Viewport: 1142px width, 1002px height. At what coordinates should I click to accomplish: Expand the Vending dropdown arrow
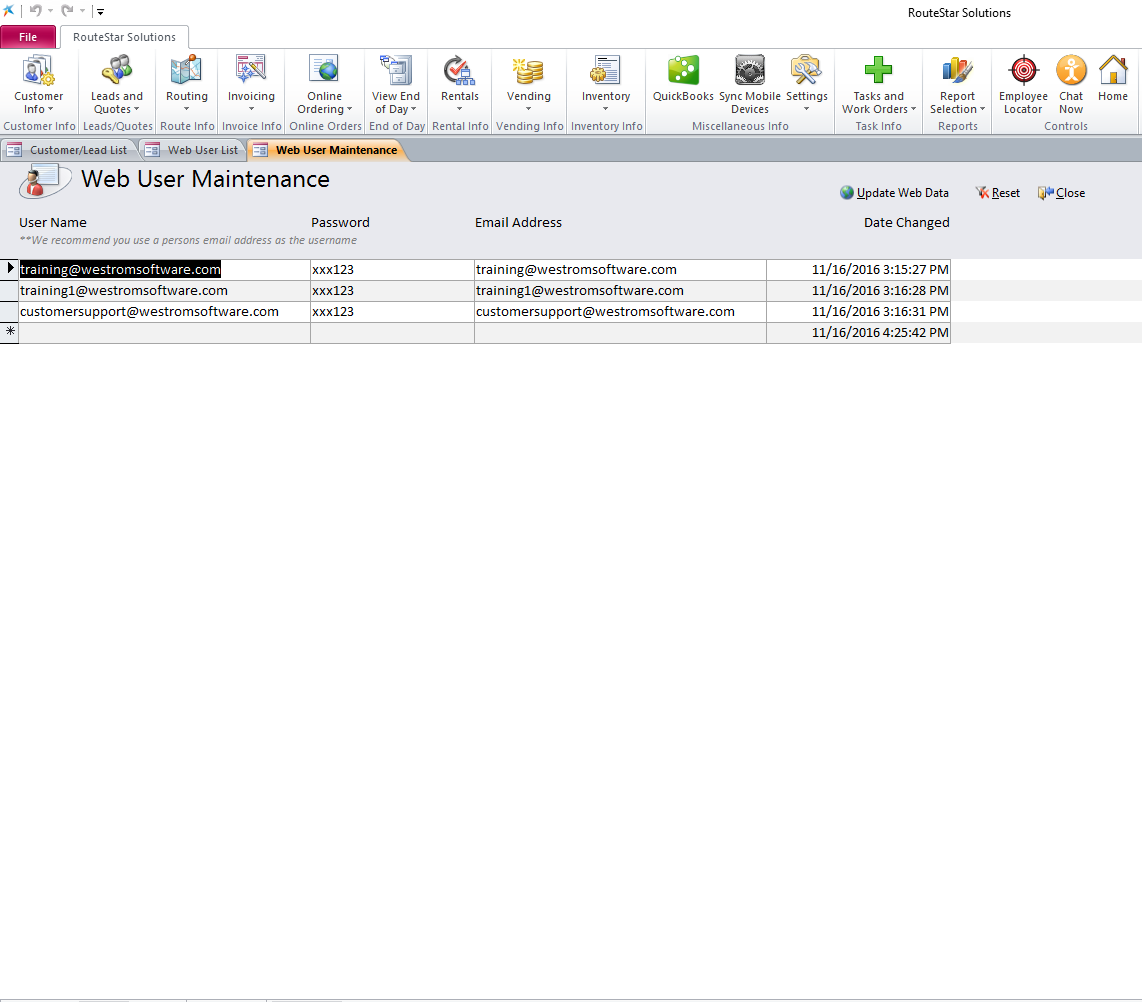point(529,109)
